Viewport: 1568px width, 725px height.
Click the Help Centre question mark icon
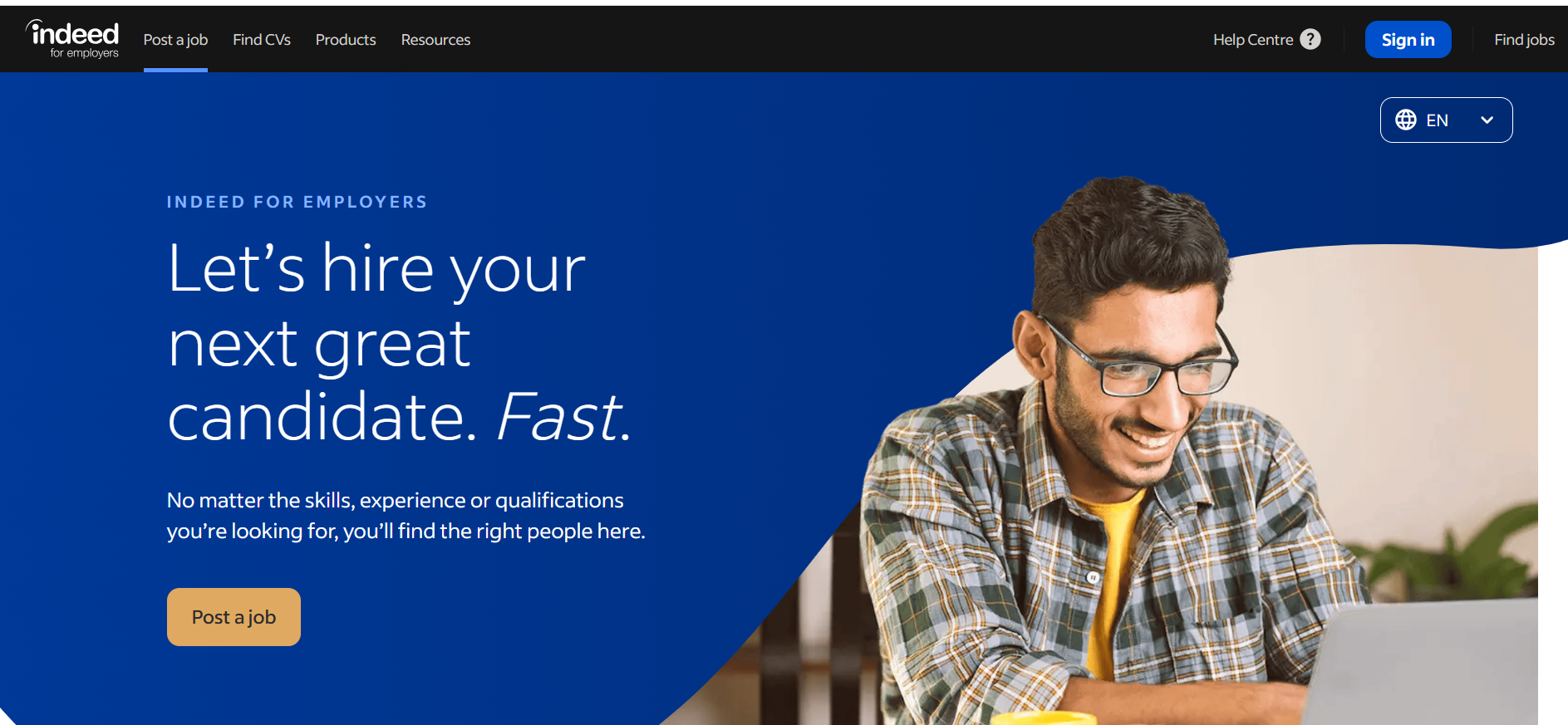(1310, 39)
